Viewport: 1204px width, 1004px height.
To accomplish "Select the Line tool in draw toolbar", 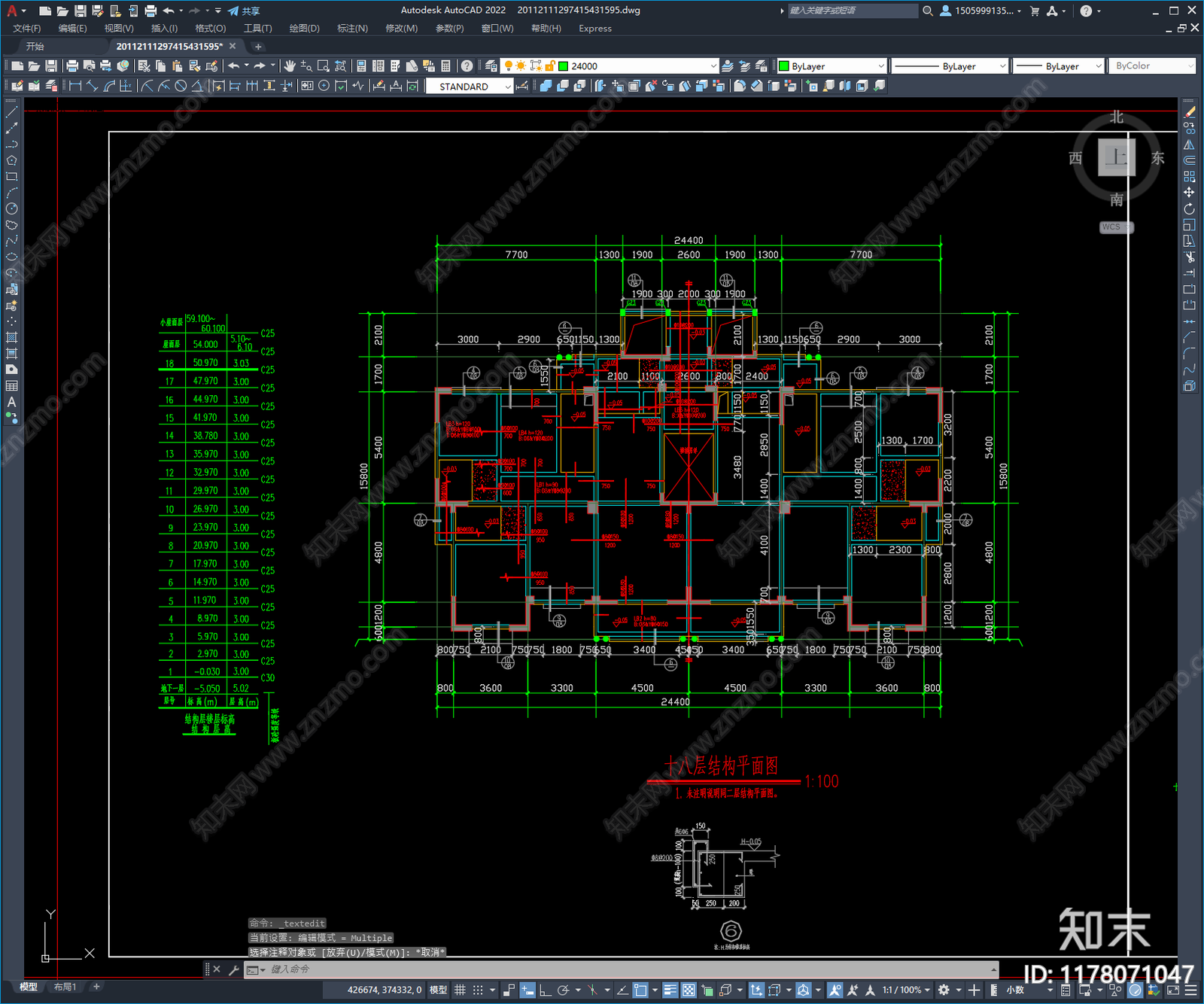I will pyautogui.click(x=11, y=111).
